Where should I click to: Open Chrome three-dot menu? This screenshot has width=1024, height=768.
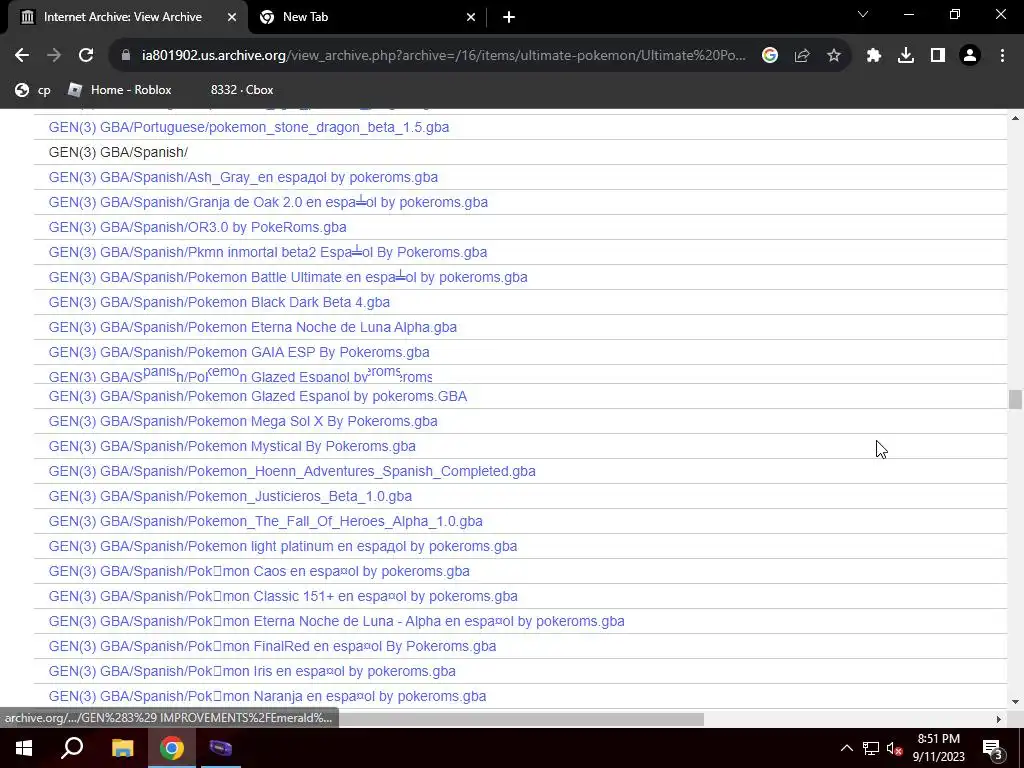click(1002, 56)
